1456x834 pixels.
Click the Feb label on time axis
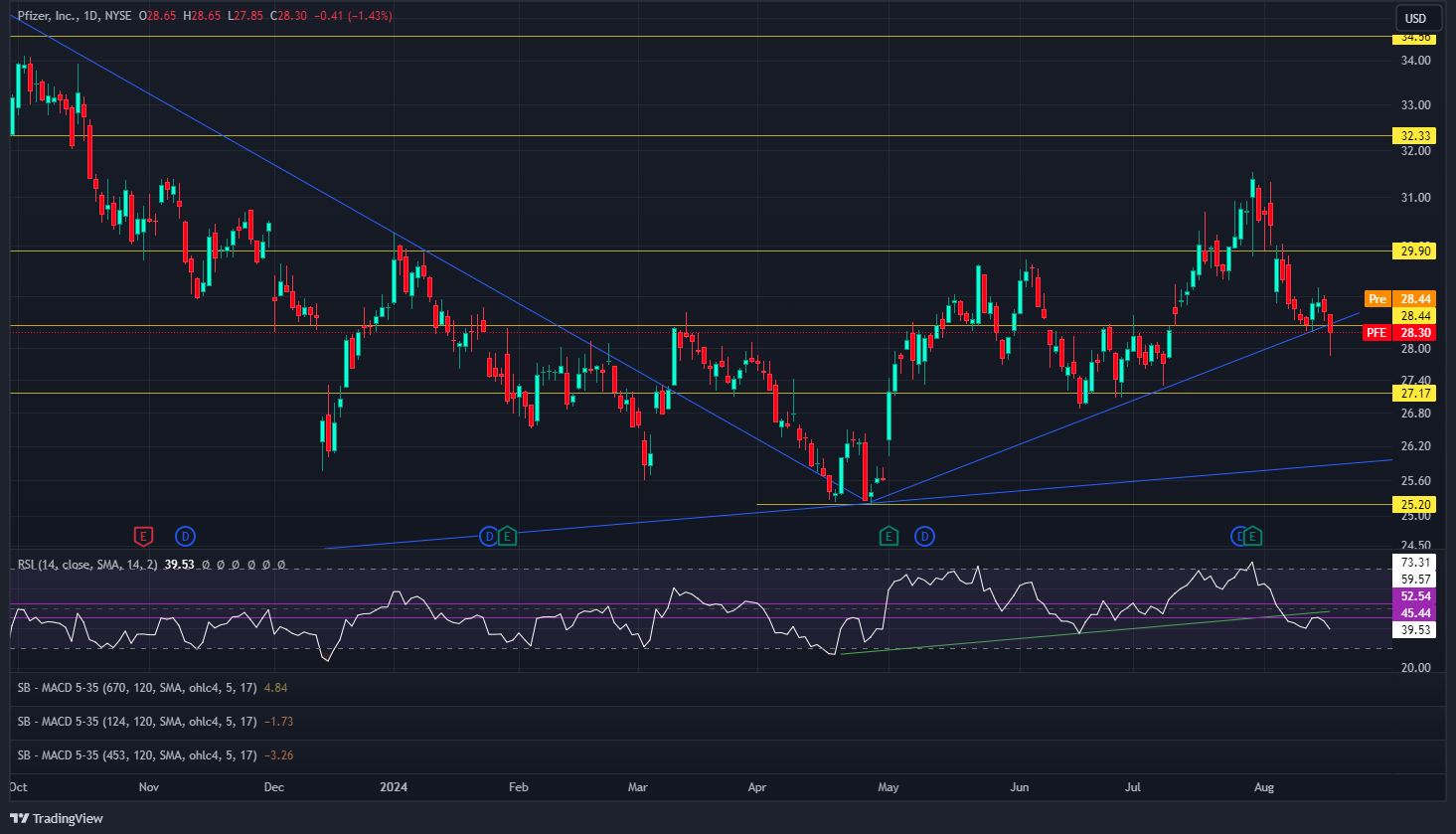pyautogui.click(x=518, y=787)
